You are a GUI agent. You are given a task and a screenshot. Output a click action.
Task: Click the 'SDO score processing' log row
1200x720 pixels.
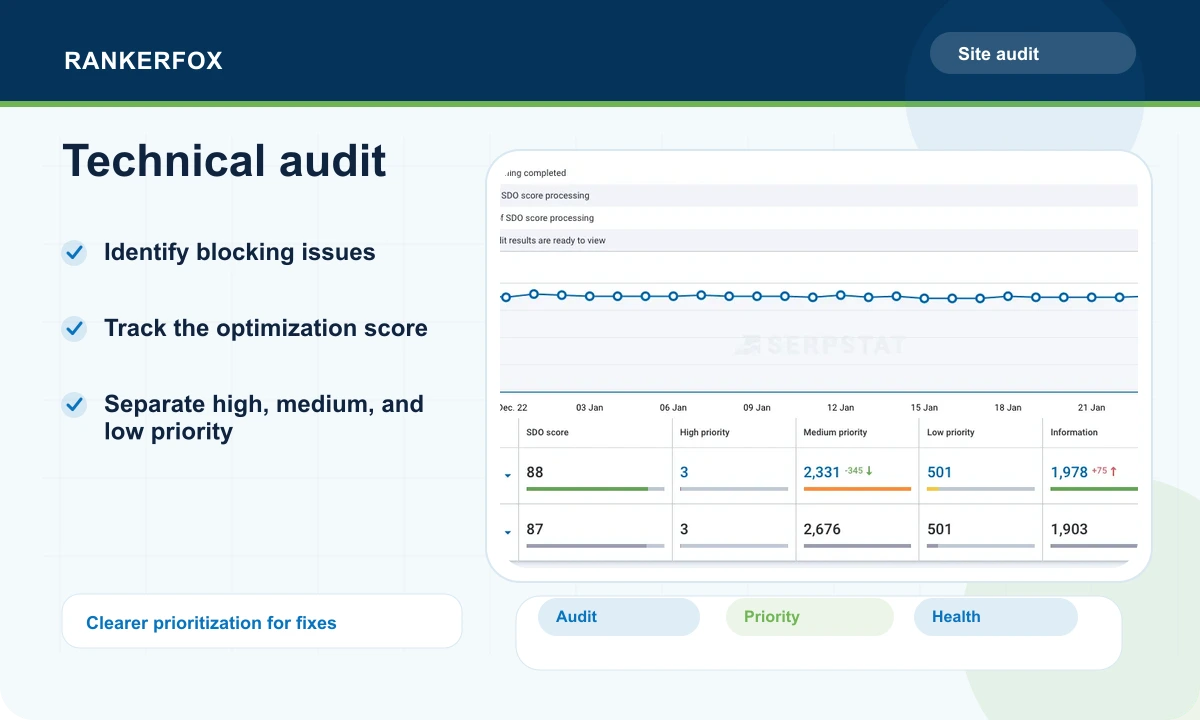pos(819,196)
